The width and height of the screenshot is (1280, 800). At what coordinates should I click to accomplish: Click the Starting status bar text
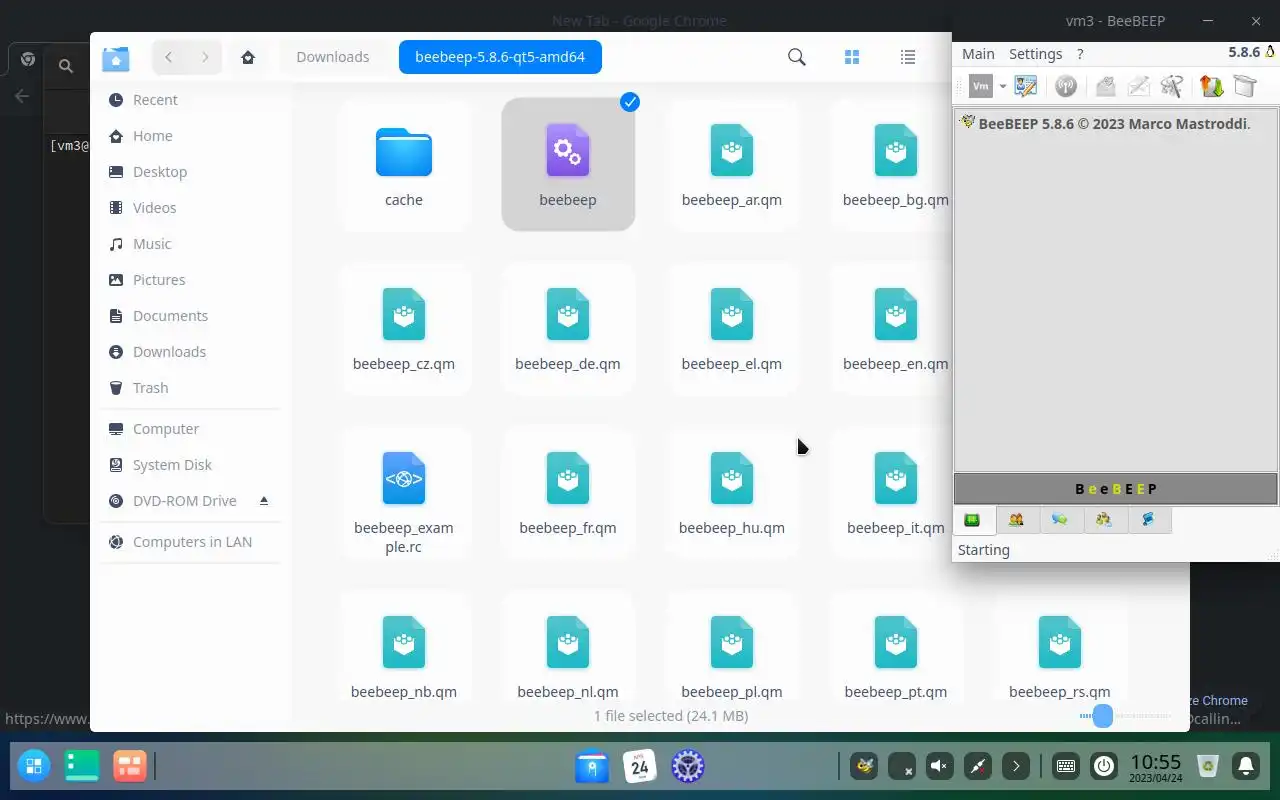(x=984, y=550)
